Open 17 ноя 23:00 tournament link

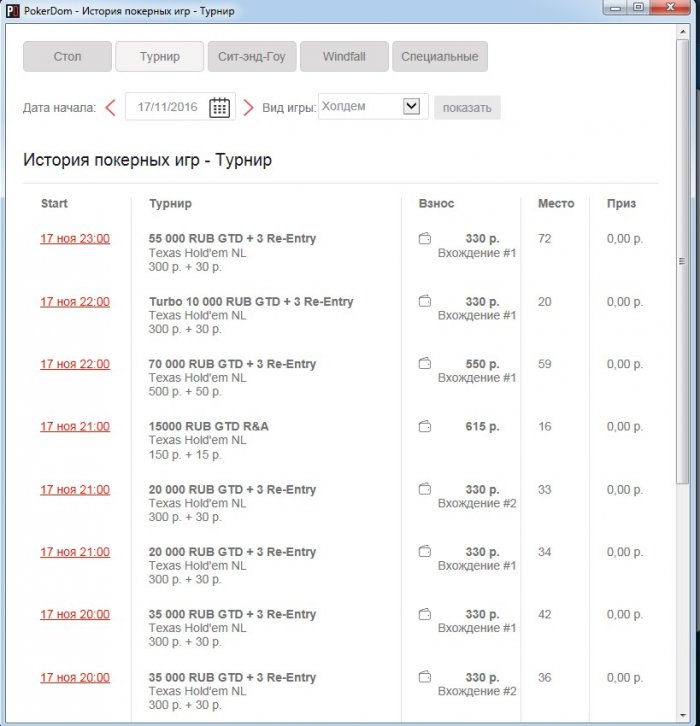[75, 238]
